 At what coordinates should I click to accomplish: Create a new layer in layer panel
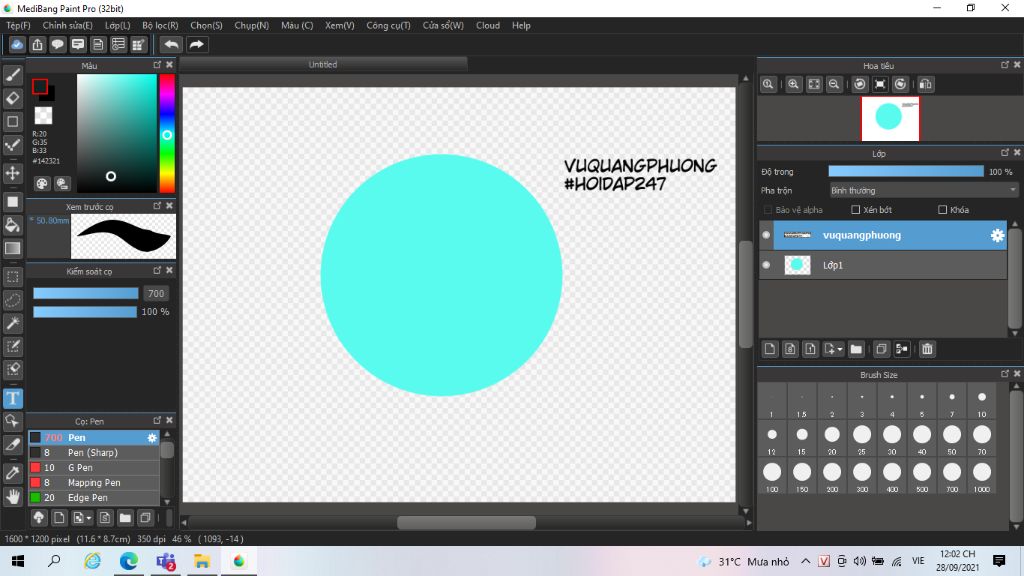point(770,349)
